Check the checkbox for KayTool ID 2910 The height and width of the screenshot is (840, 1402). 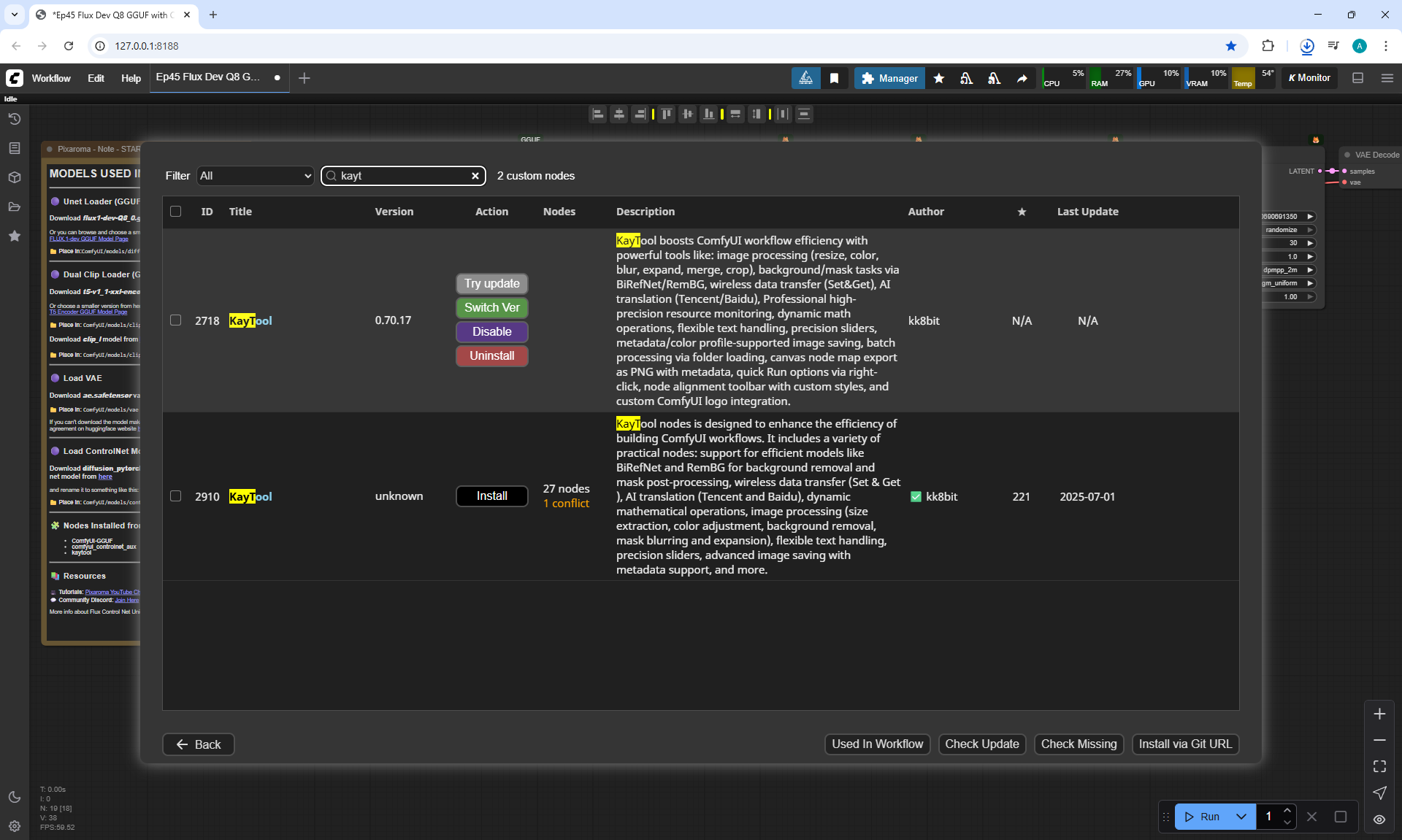tap(175, 496)
